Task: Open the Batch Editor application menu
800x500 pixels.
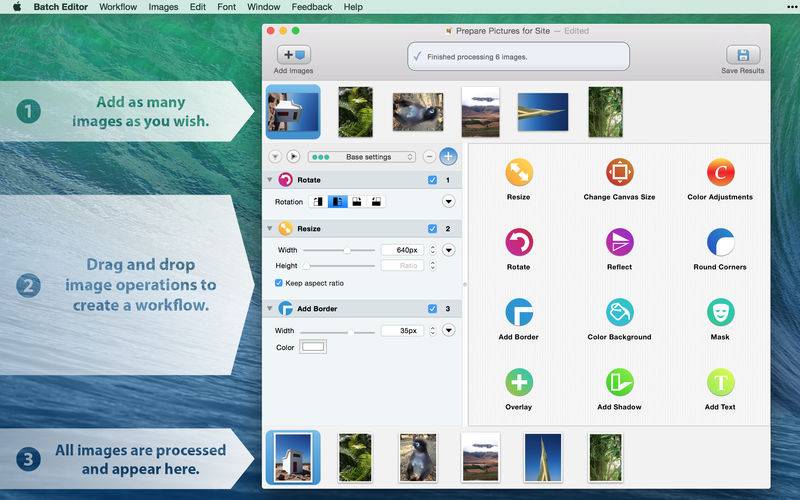Action: (x=61, y=7)
